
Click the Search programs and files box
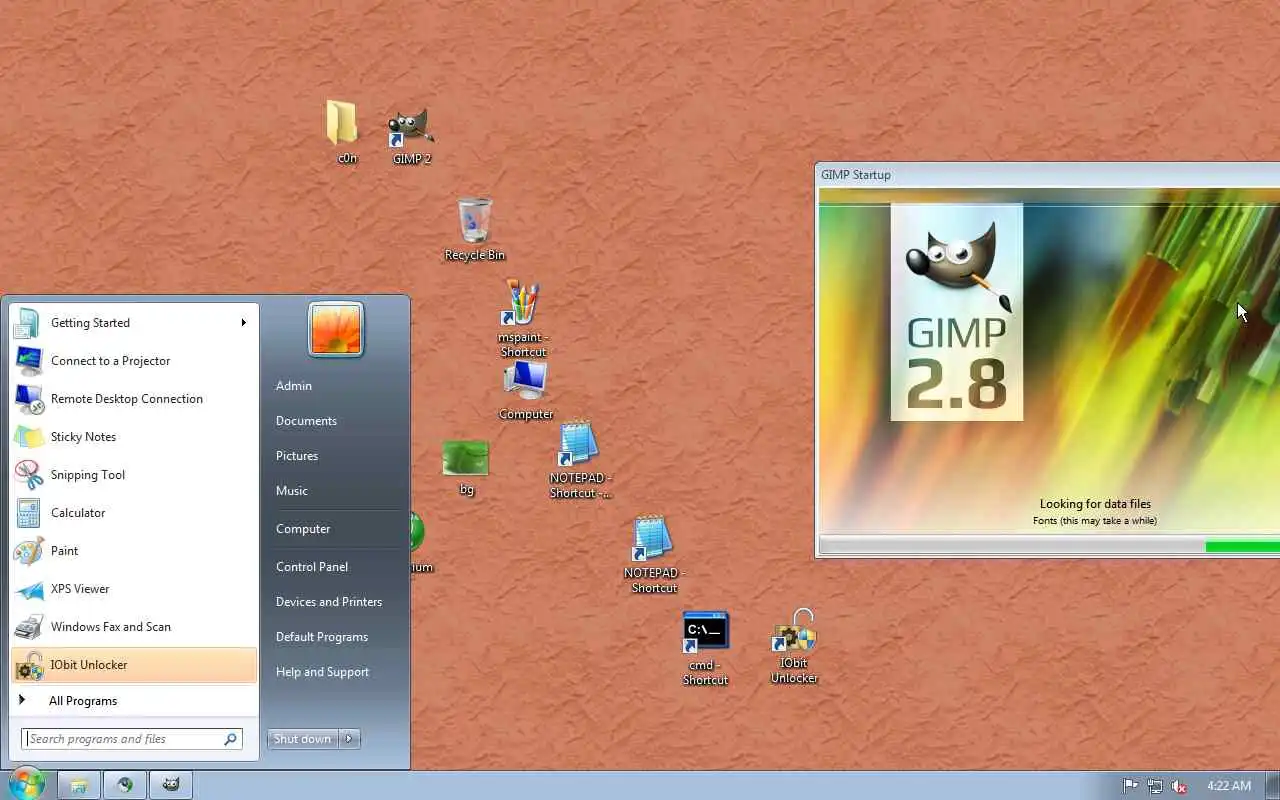(132, 739)
